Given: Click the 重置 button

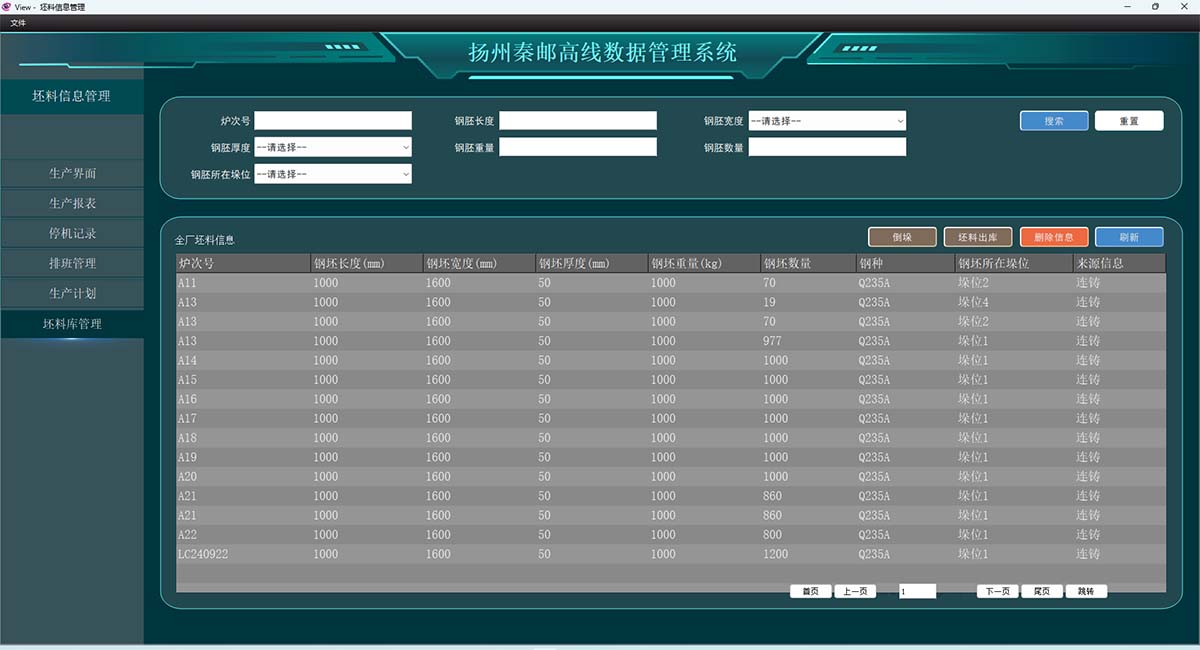Looking at the screenshot, I should click(x=1129, y=120).
